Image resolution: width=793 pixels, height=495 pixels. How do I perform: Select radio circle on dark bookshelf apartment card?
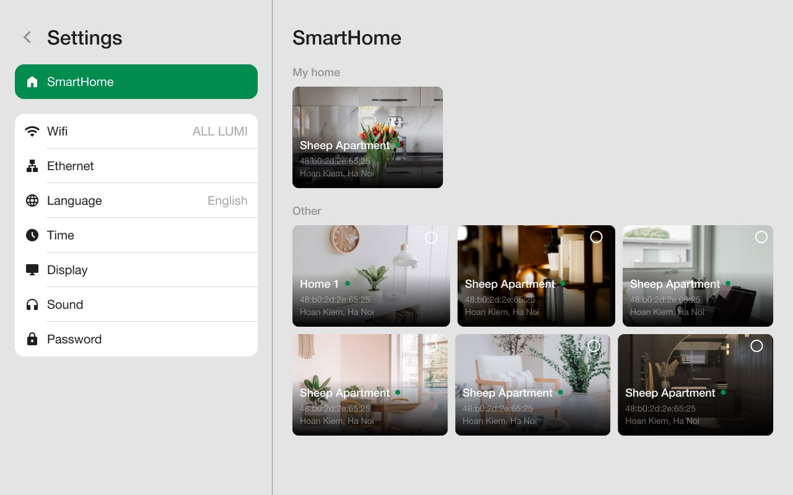point(596,238)
